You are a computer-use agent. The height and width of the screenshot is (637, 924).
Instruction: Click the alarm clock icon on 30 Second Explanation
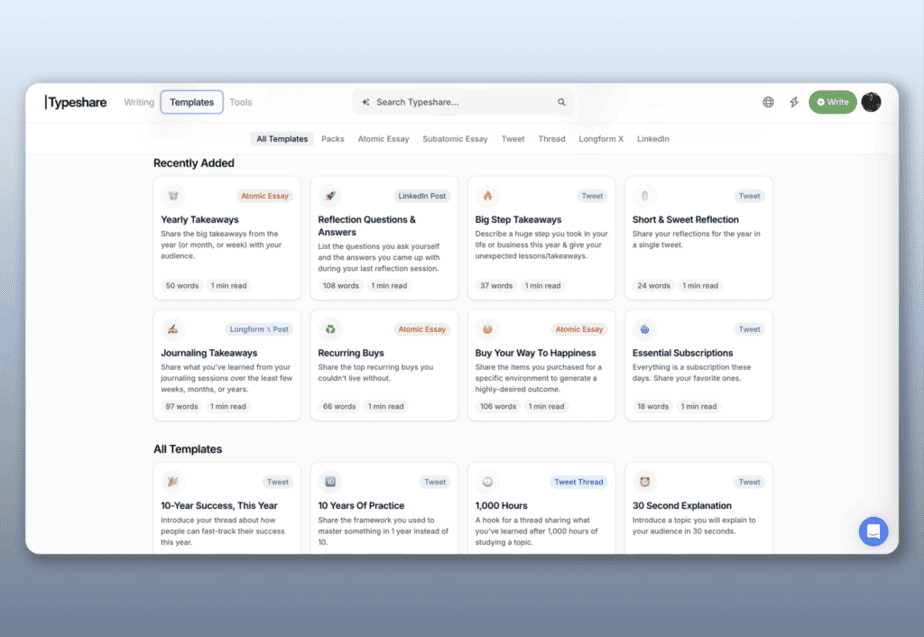point(645,481)
